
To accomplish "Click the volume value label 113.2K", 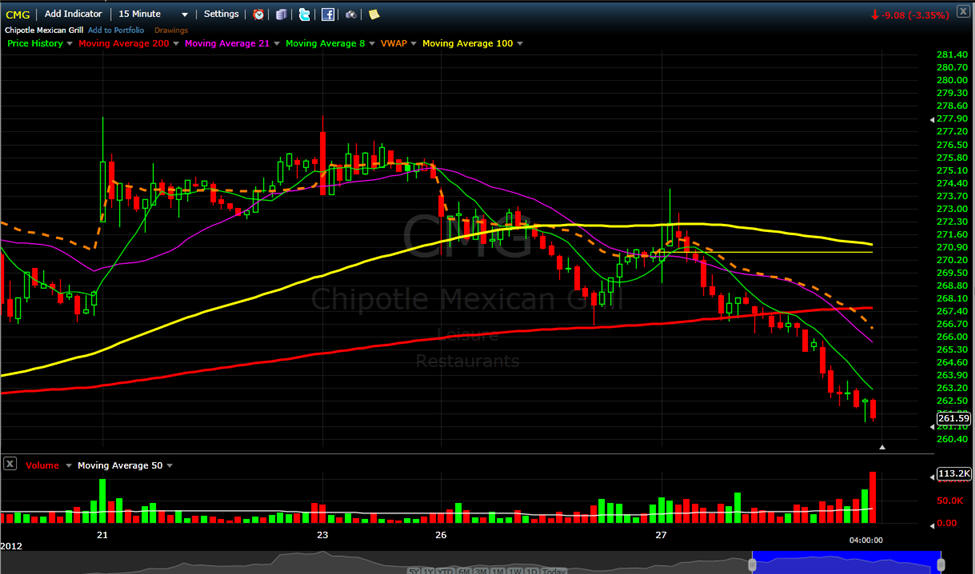I will [954, 474].
